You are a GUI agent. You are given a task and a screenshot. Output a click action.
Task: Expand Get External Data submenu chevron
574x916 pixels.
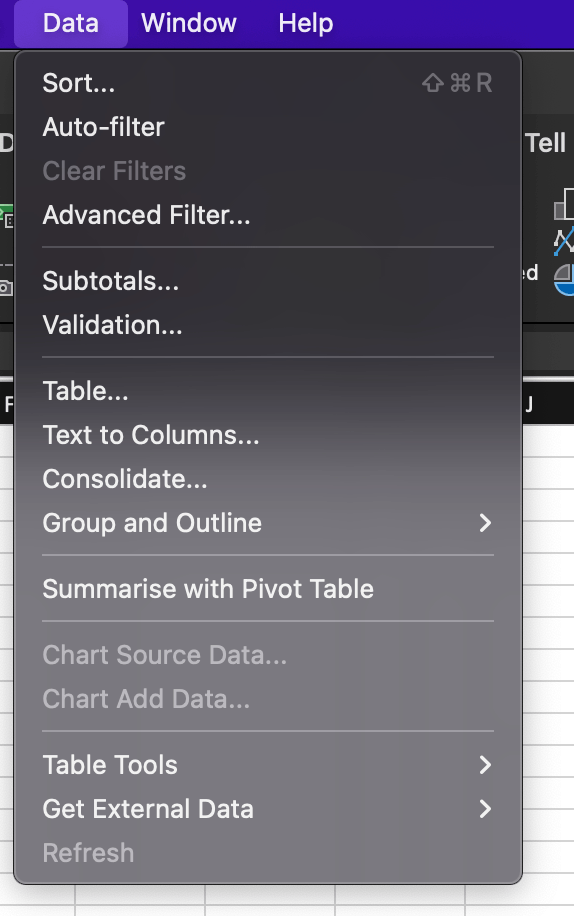point(485,809)
